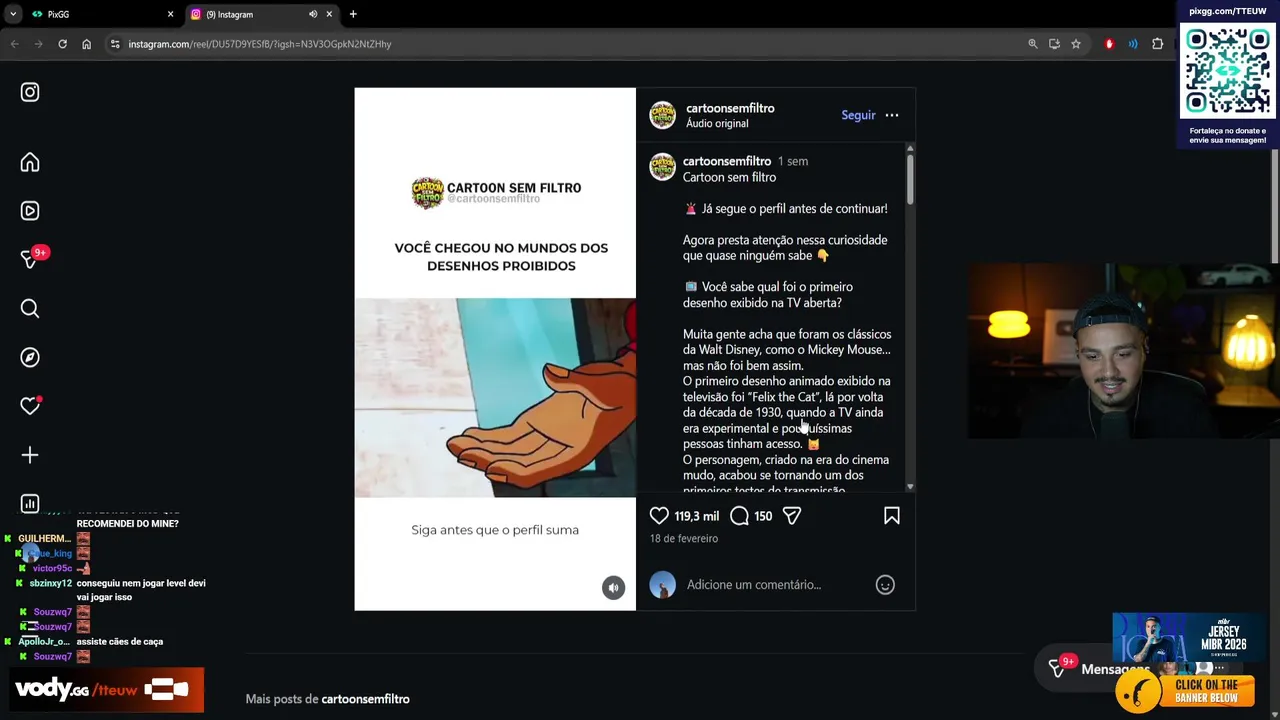
Task: Open direct messages with 9+ badge in sidebar
Action: pyautogui.click(x=32, y=258)
